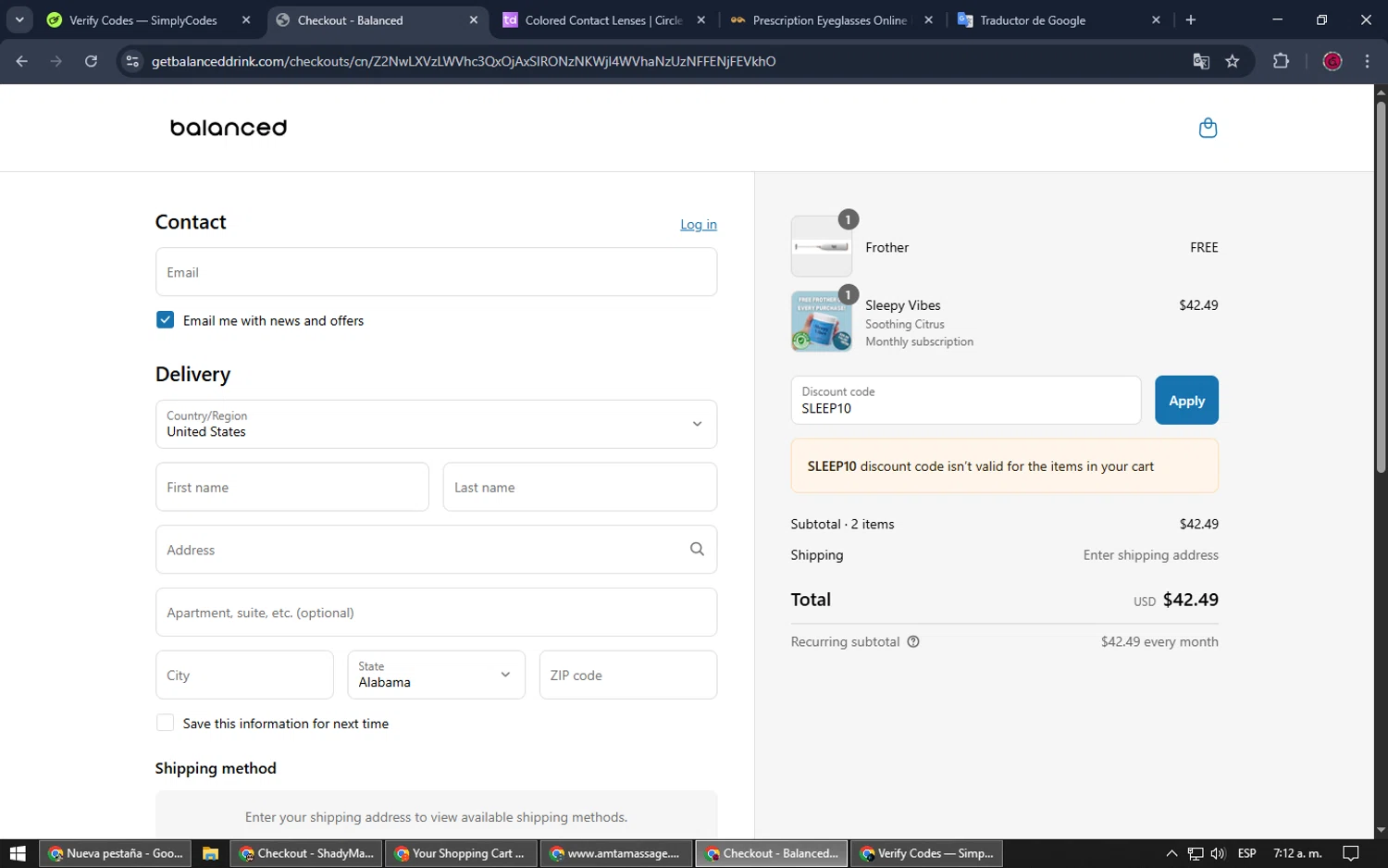Bookmark this page with the star icon
1388x868 pixels.
click(x=1233, y=61)
